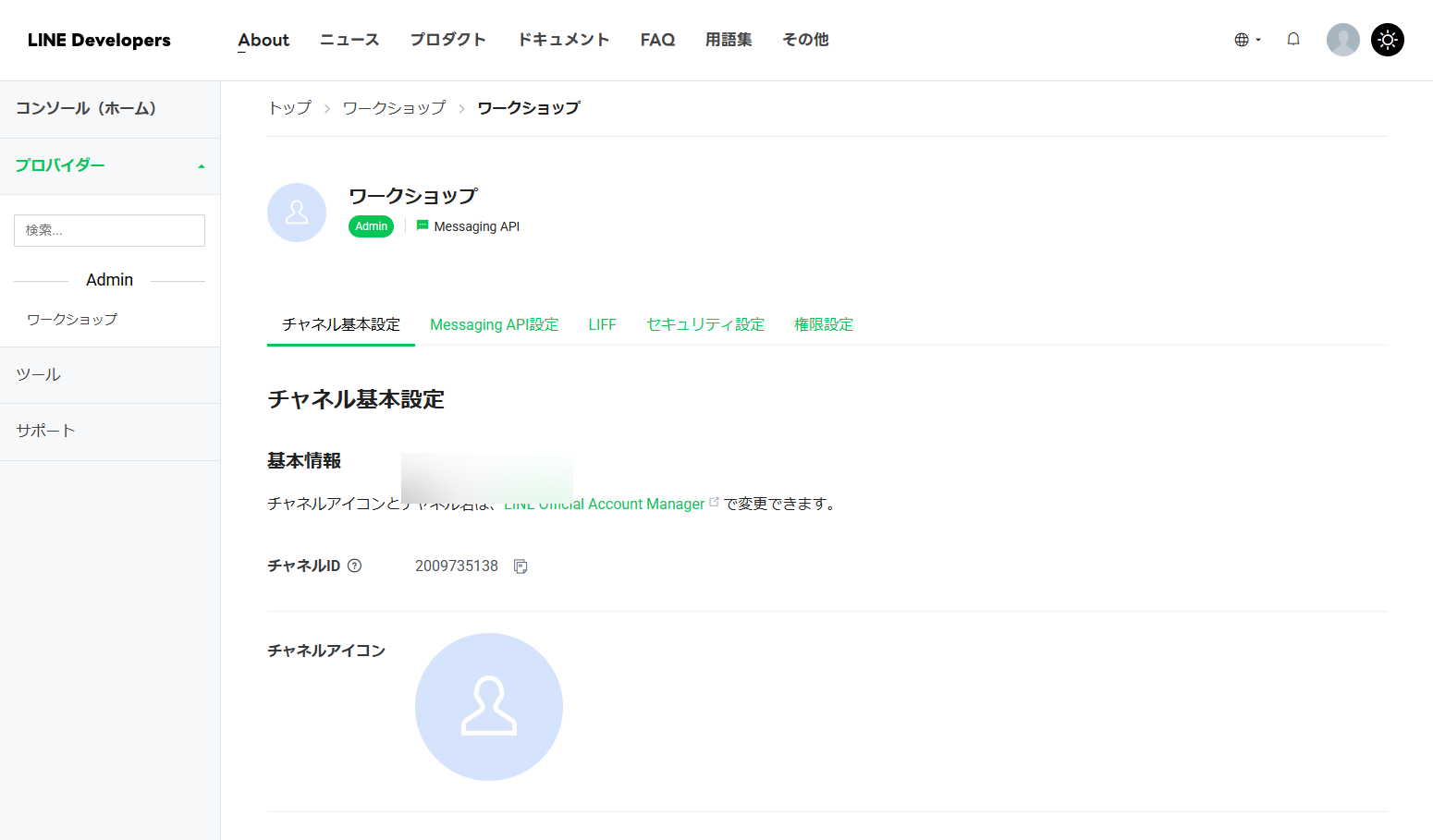1433x840 pixels.
Task: Open the help tooltip next to チャネルID
Action: (355, 565)
